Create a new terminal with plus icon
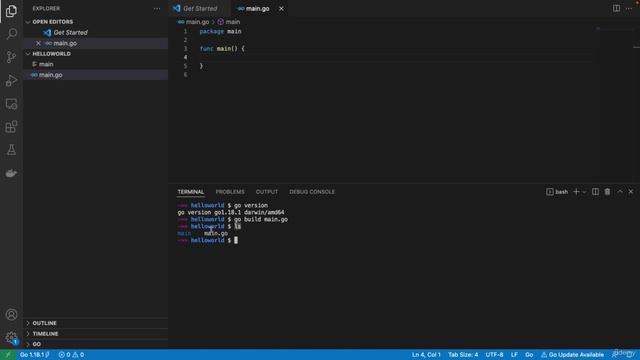Viewport: 640px width, 360px height. [x=576, y=191]
